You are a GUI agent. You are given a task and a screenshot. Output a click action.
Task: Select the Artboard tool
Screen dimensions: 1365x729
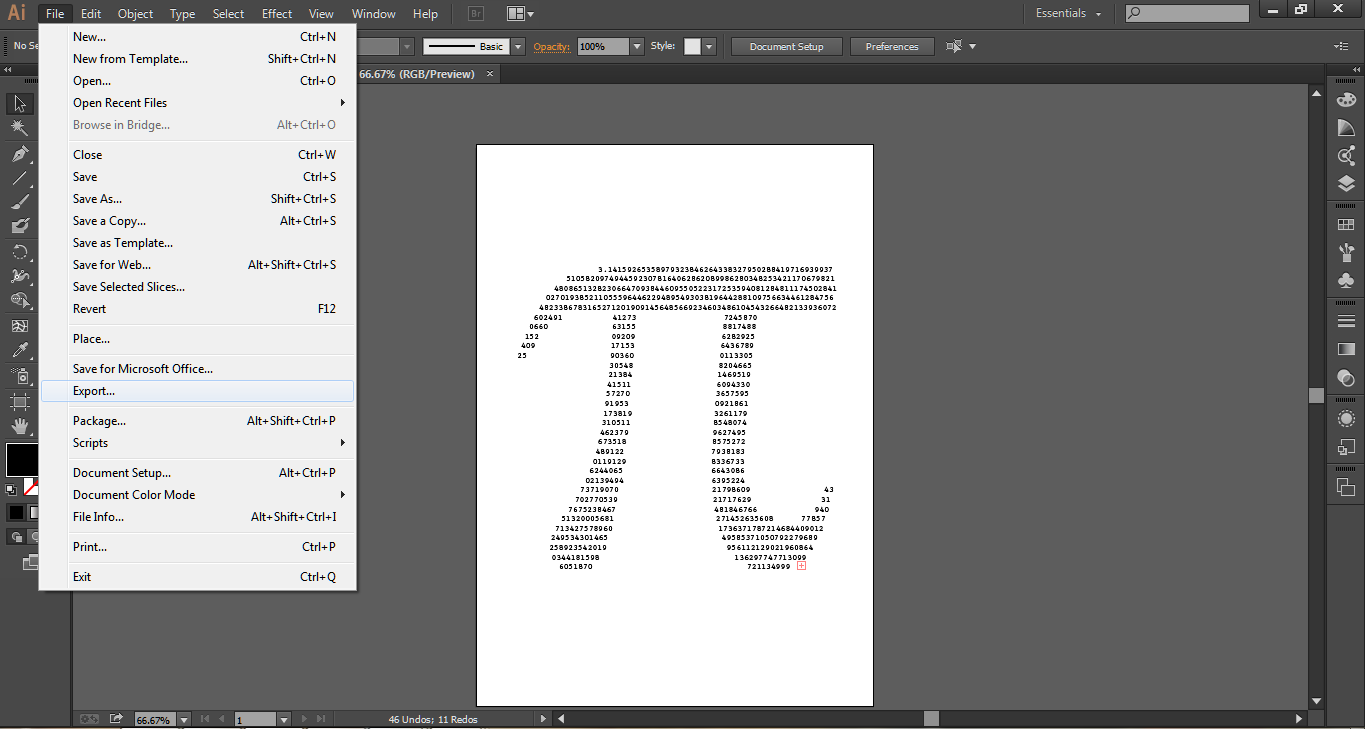[19, 401]
